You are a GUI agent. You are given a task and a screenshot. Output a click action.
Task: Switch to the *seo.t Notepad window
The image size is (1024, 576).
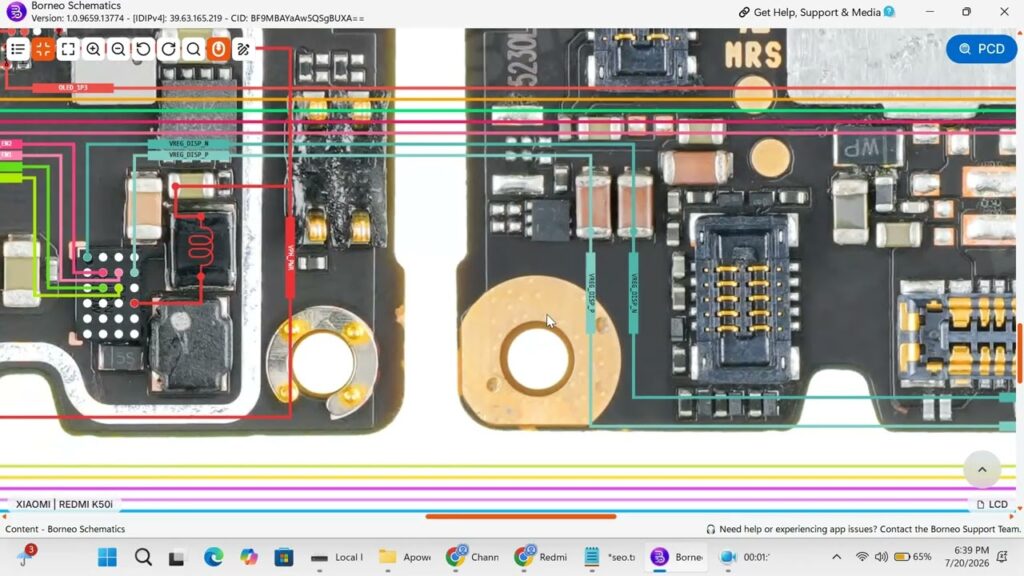(x=609, y=557)
